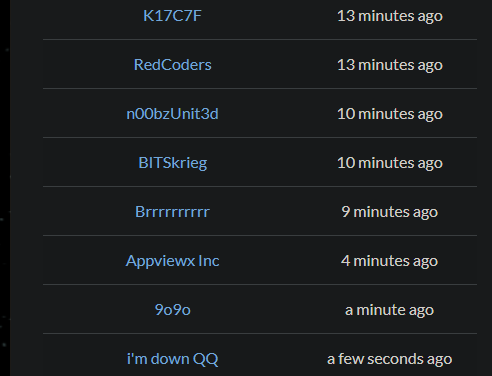
Task: Click divider line between K17C7F and RedCoders
Action: coord(260,39)
